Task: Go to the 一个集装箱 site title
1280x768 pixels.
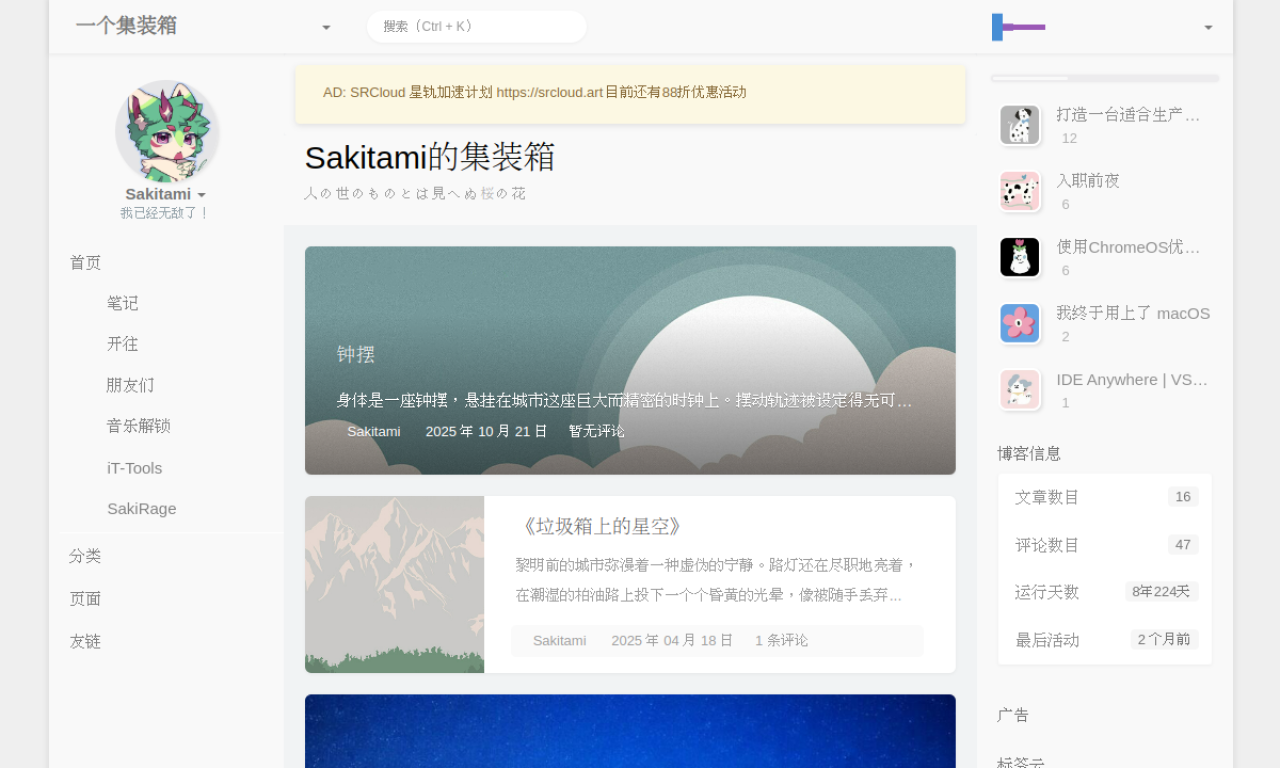Action: coord(126,26)
